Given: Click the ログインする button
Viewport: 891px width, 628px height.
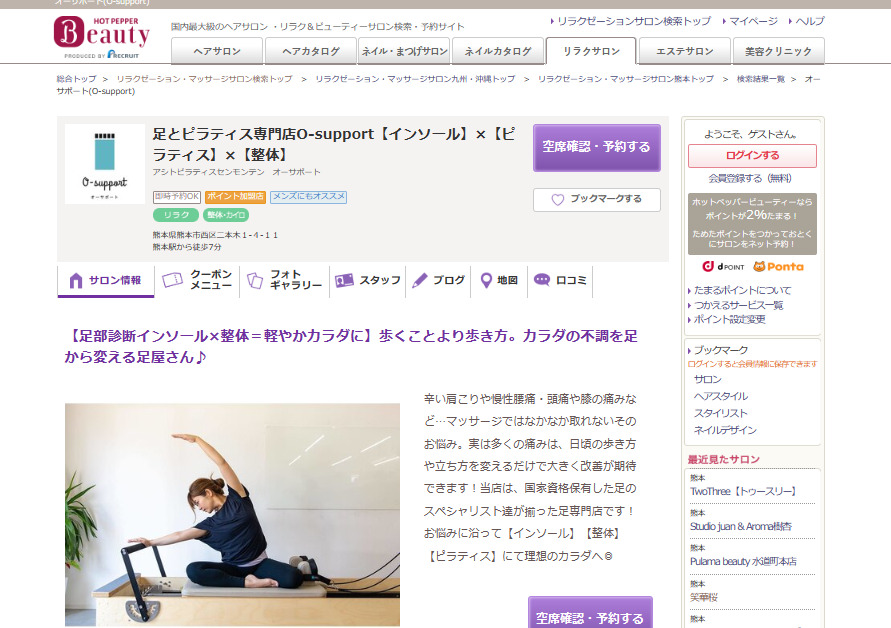Looking at the screenshot, I should point(752,156).
